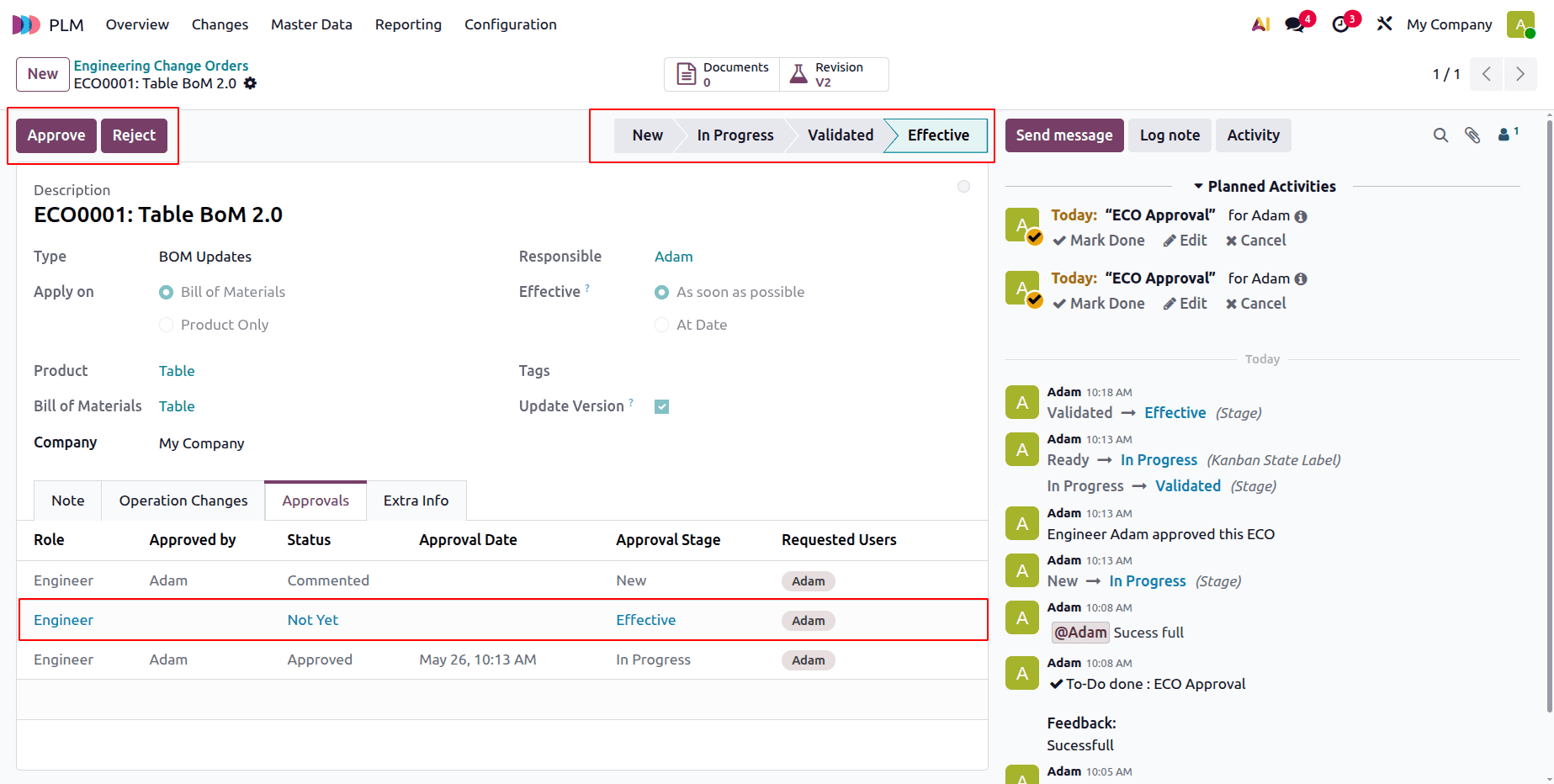Open the AI assistant icon in top bar
The height and width of the screenshot is (784, 1554).
tap(1260, 24)
